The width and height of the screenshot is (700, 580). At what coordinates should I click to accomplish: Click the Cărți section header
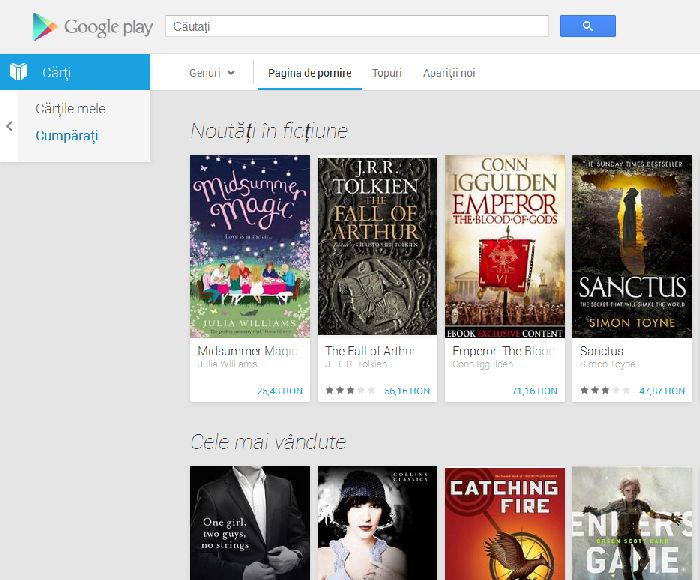pyautogui.click(x=75, y=72)
